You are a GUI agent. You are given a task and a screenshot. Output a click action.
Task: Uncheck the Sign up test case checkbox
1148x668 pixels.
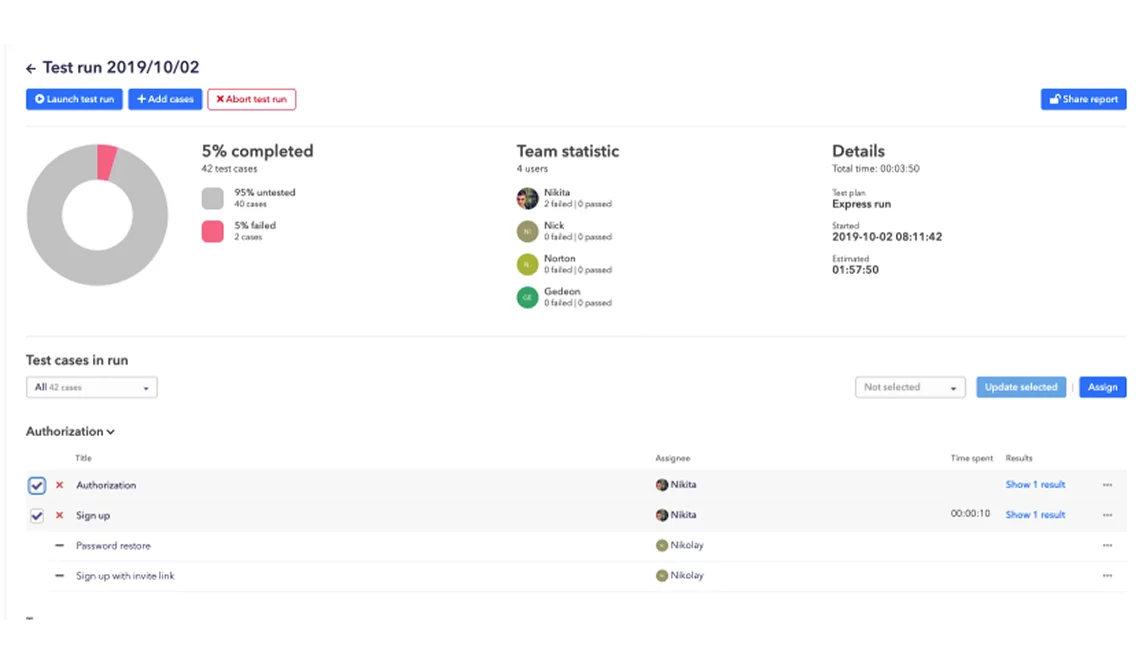tap(37, 515)
